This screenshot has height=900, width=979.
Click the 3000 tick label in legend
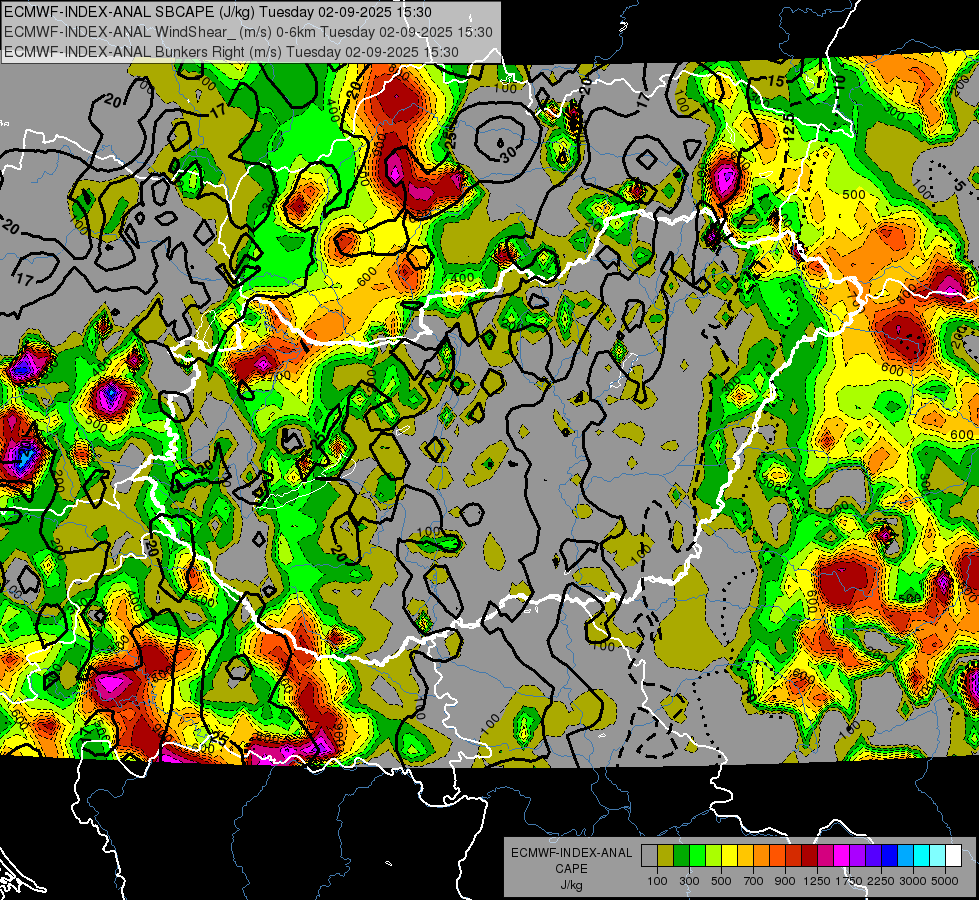click(913, 881)
